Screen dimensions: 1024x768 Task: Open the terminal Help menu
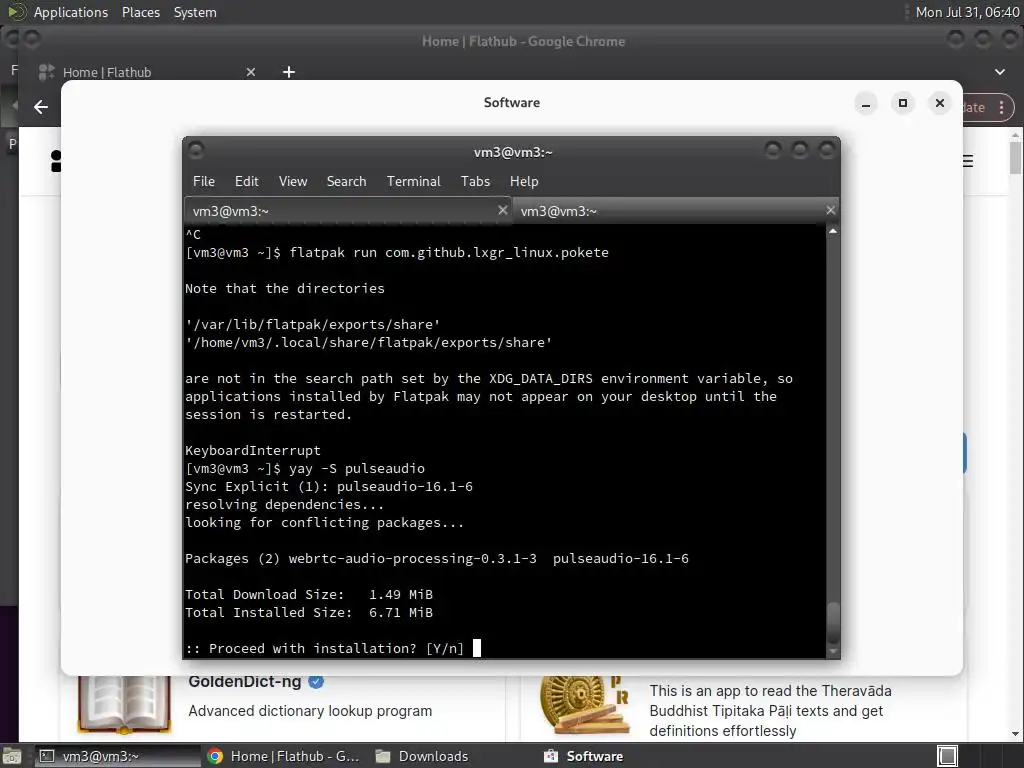point(524,182)
